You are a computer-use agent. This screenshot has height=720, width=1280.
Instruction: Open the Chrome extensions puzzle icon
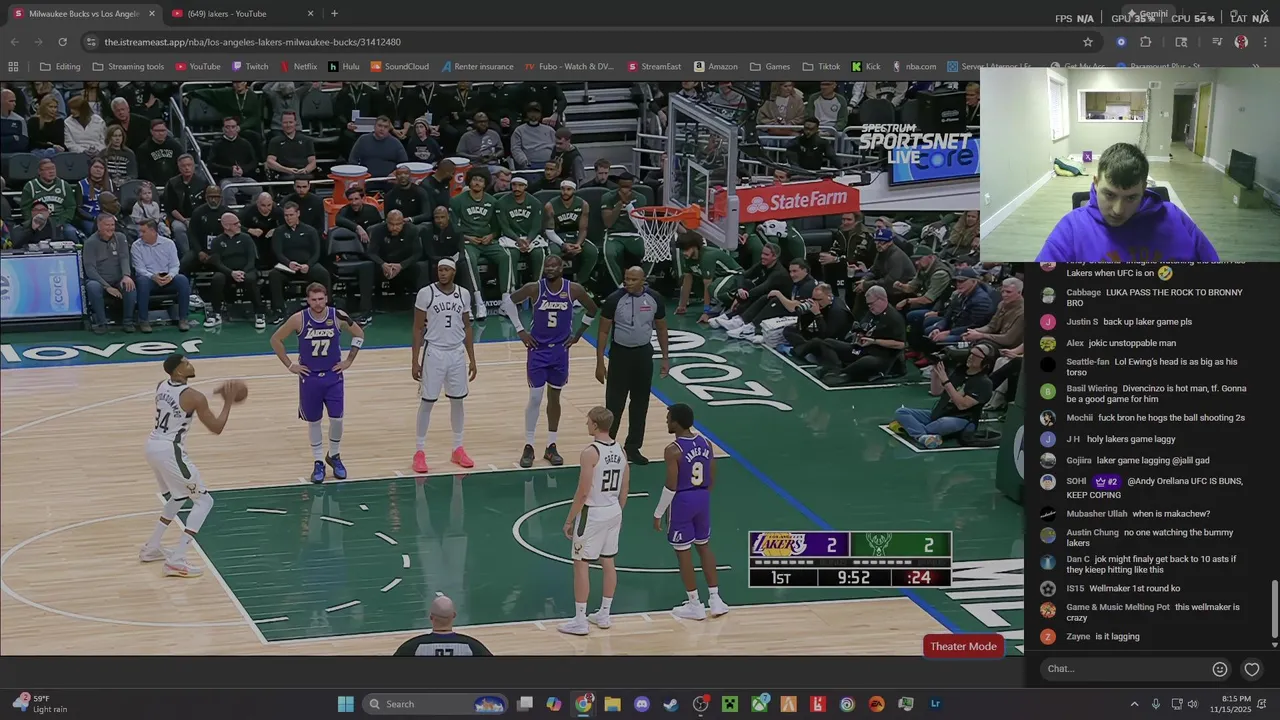click(1146, 42)
